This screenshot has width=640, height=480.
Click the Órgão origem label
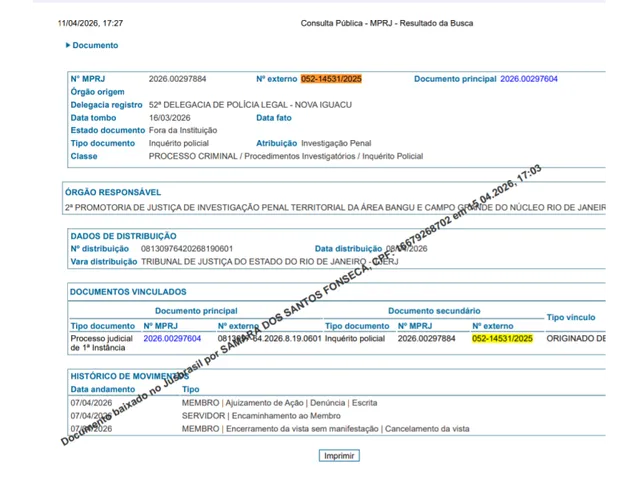(98, 92)
